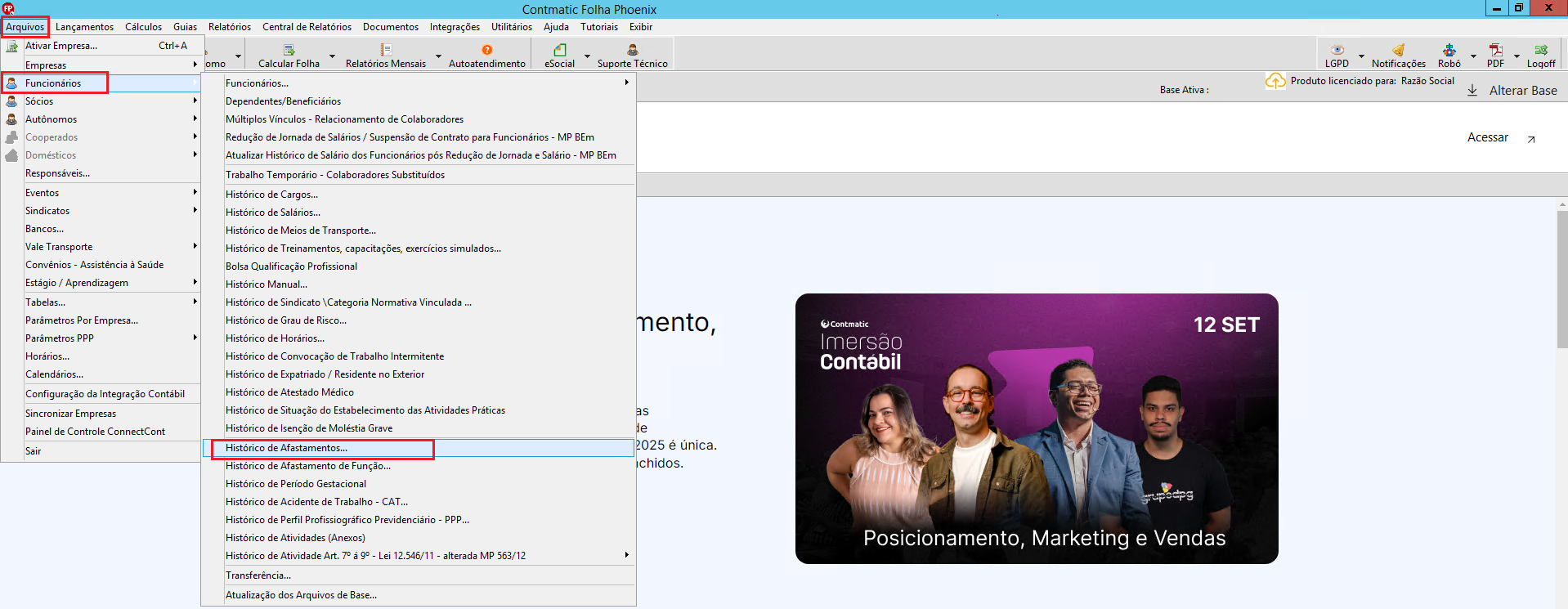Click the vertical scrollbar on right
1568x609 pixels.
click(x=1562, y=279)
